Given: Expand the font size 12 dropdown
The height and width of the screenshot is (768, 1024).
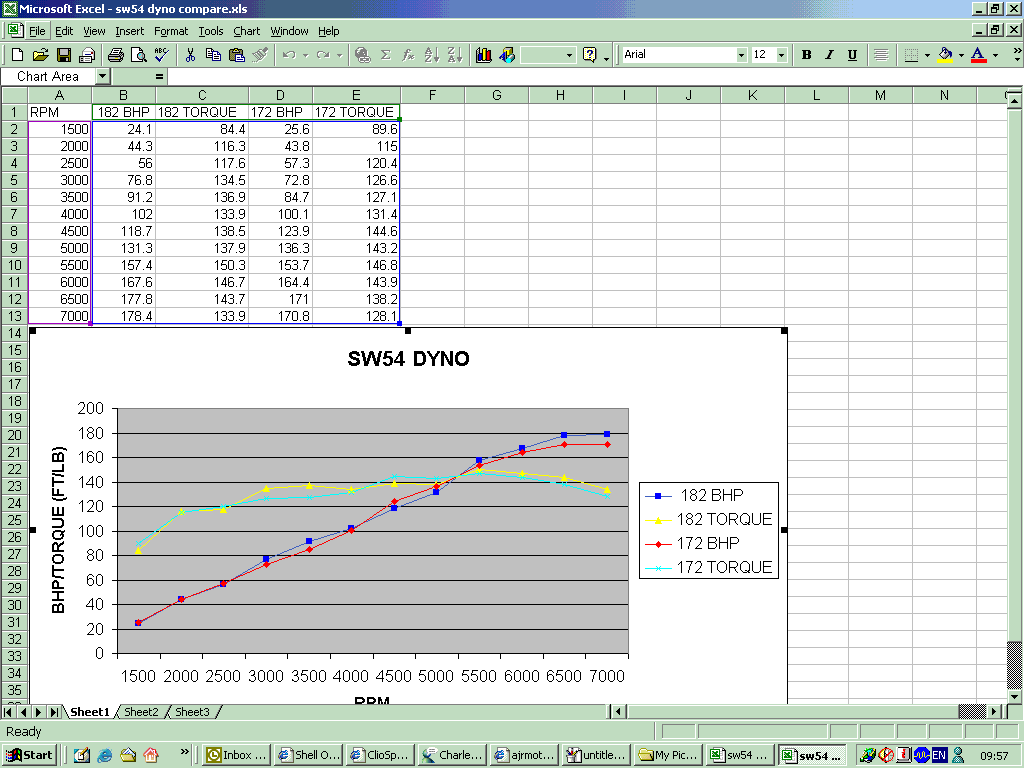Looking at the screenshot, I should tap(781, 55).
